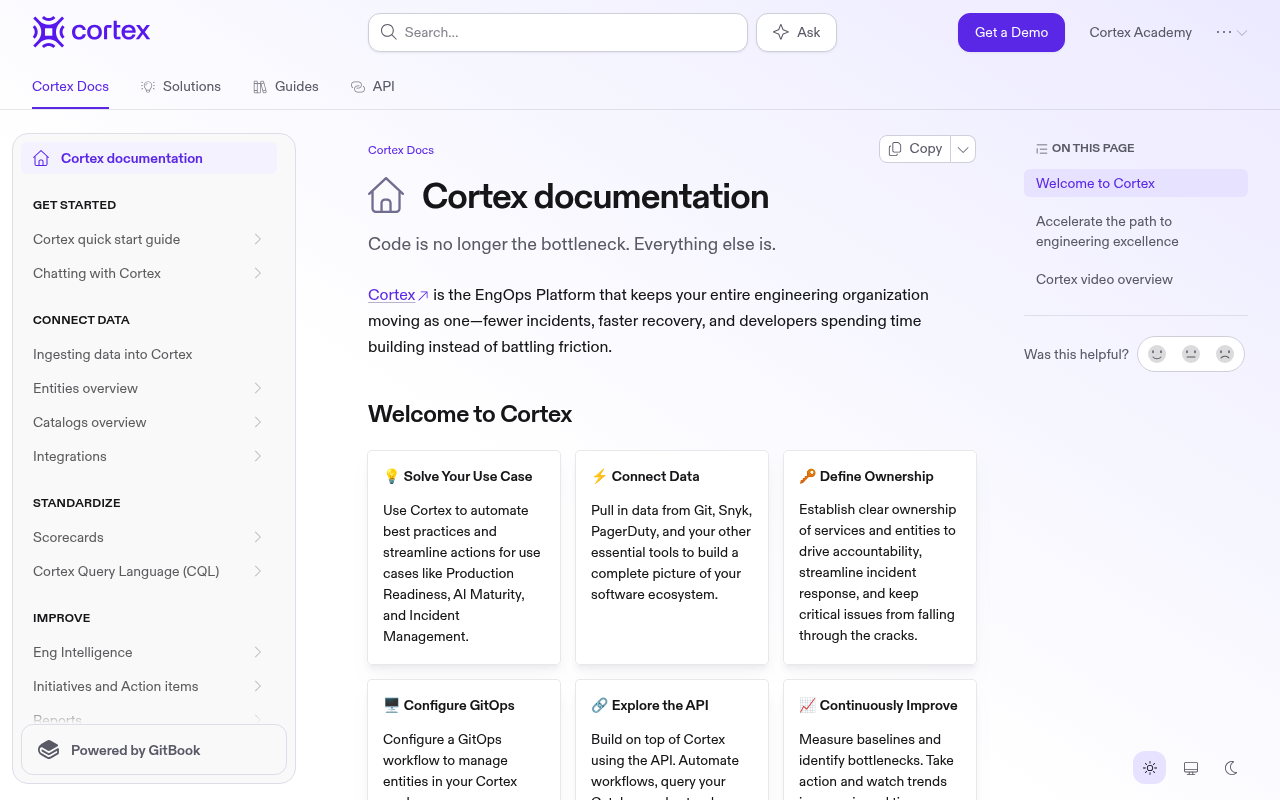Click the GitBook logo icon
The image size is (1280, 800).
point(48,750)
